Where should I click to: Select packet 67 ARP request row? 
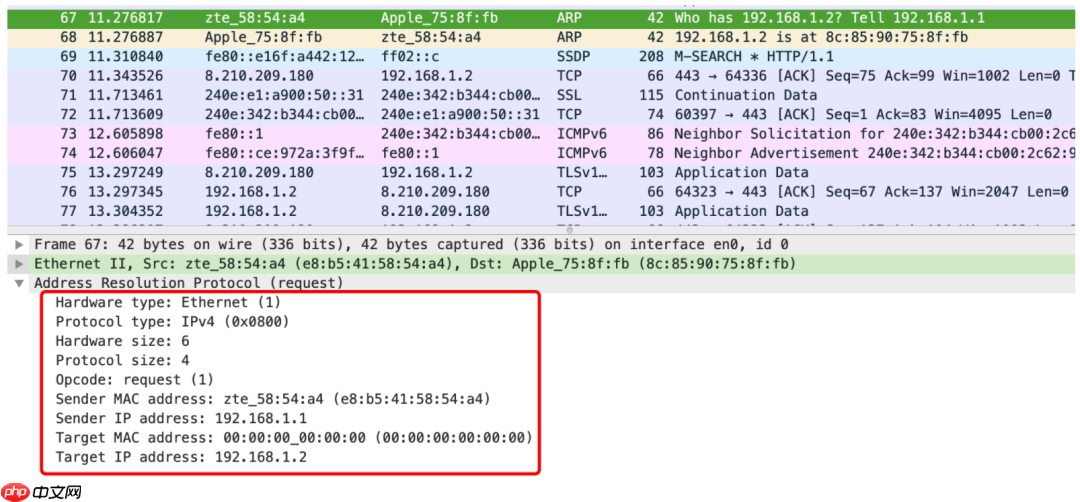(541, 18)
